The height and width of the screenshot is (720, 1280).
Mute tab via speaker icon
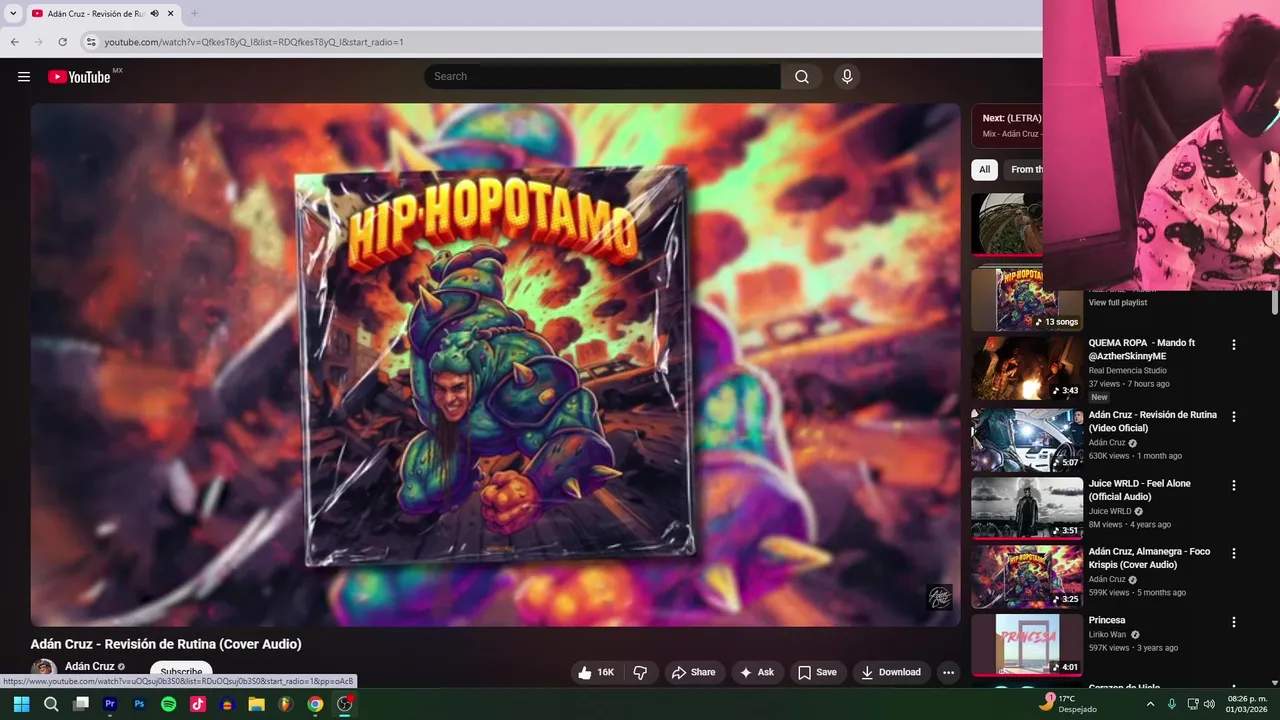[x=154, y=13]
